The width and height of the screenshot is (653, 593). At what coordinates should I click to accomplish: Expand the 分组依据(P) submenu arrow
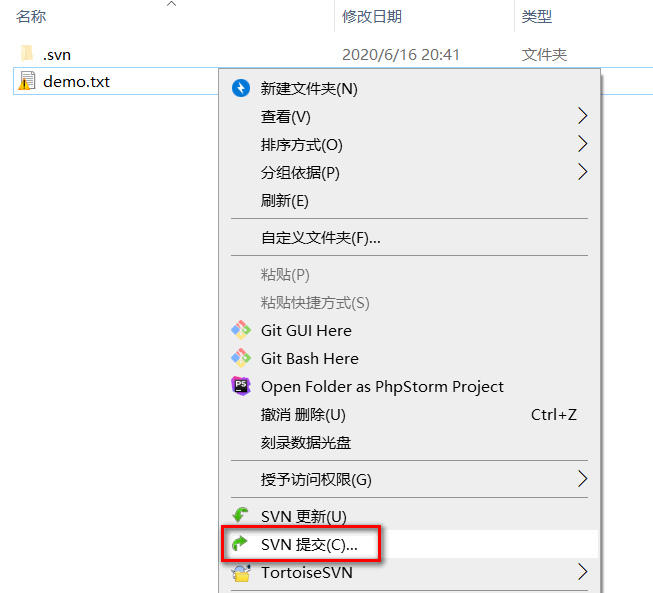tap(582, 172)
